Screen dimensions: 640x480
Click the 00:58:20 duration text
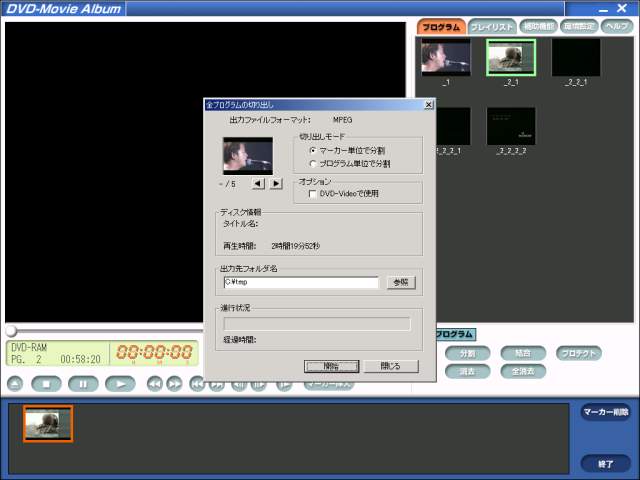click(80, 359)
